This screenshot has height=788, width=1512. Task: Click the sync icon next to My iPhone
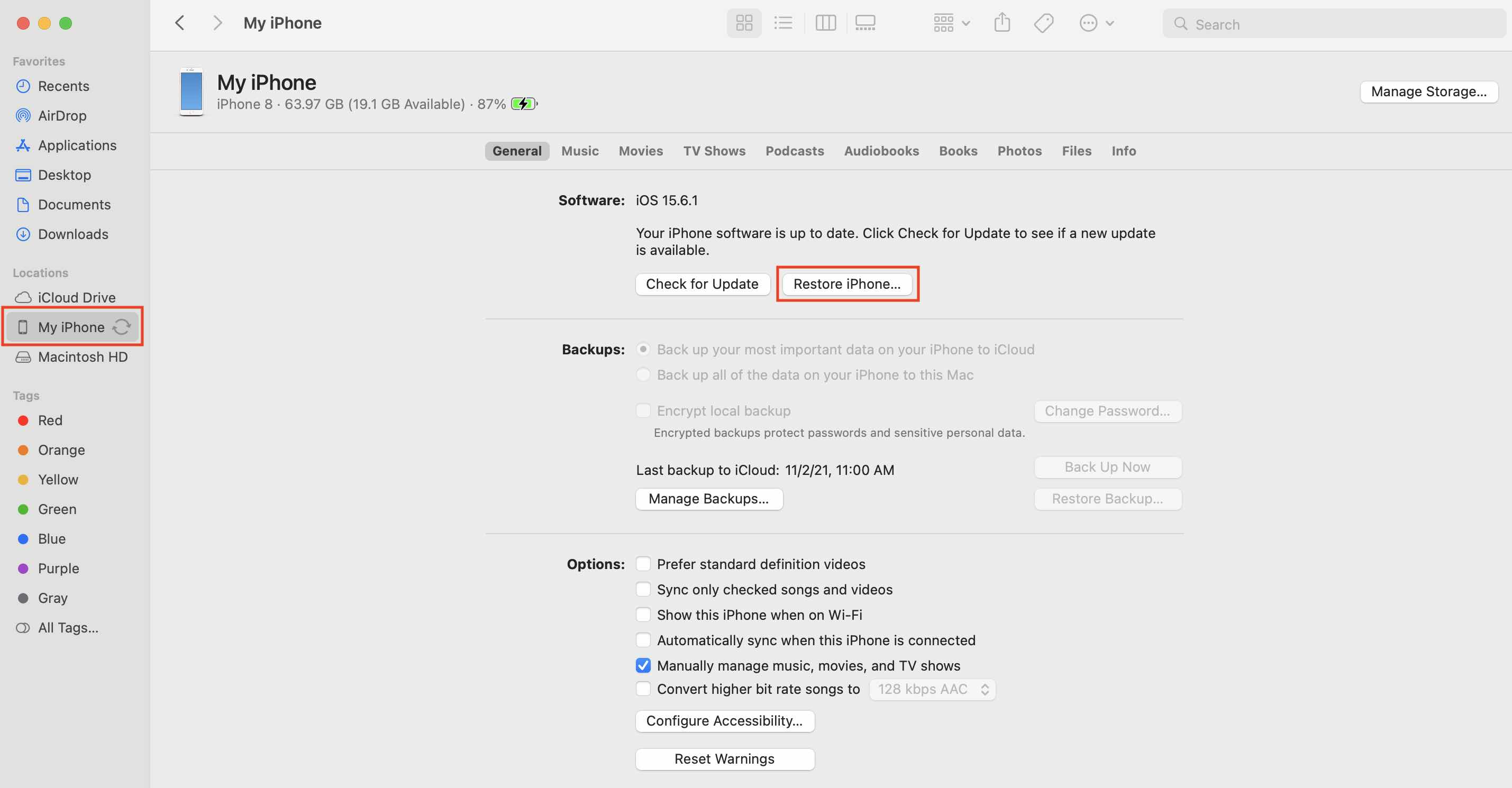pos(122,327)
